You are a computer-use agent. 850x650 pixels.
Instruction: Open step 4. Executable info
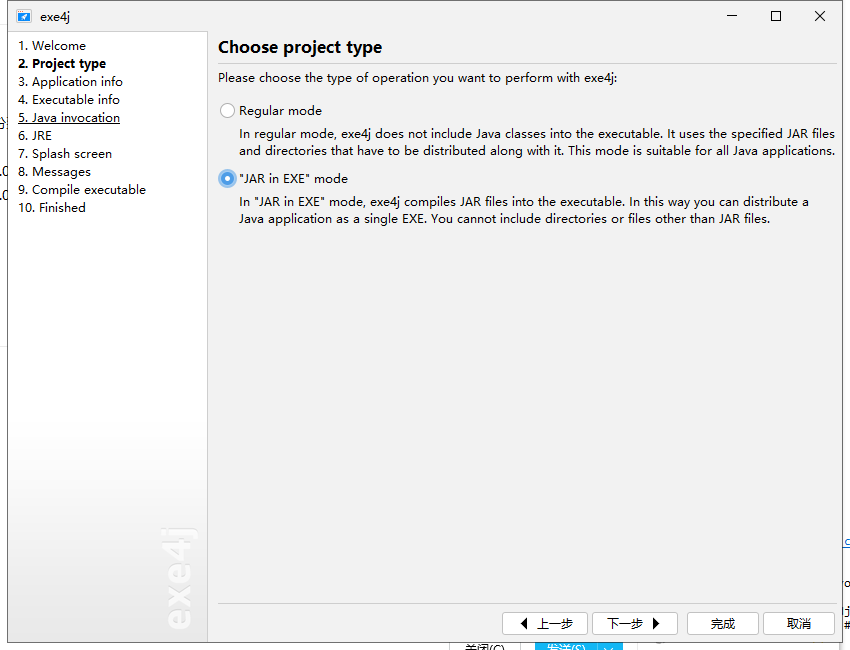click(69, 100)
